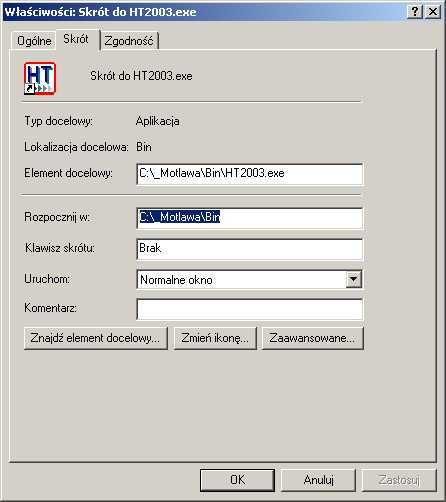Click the Skrót do HT2003.exe name label
Screen dimensions: 446x502
click(141, 76)
